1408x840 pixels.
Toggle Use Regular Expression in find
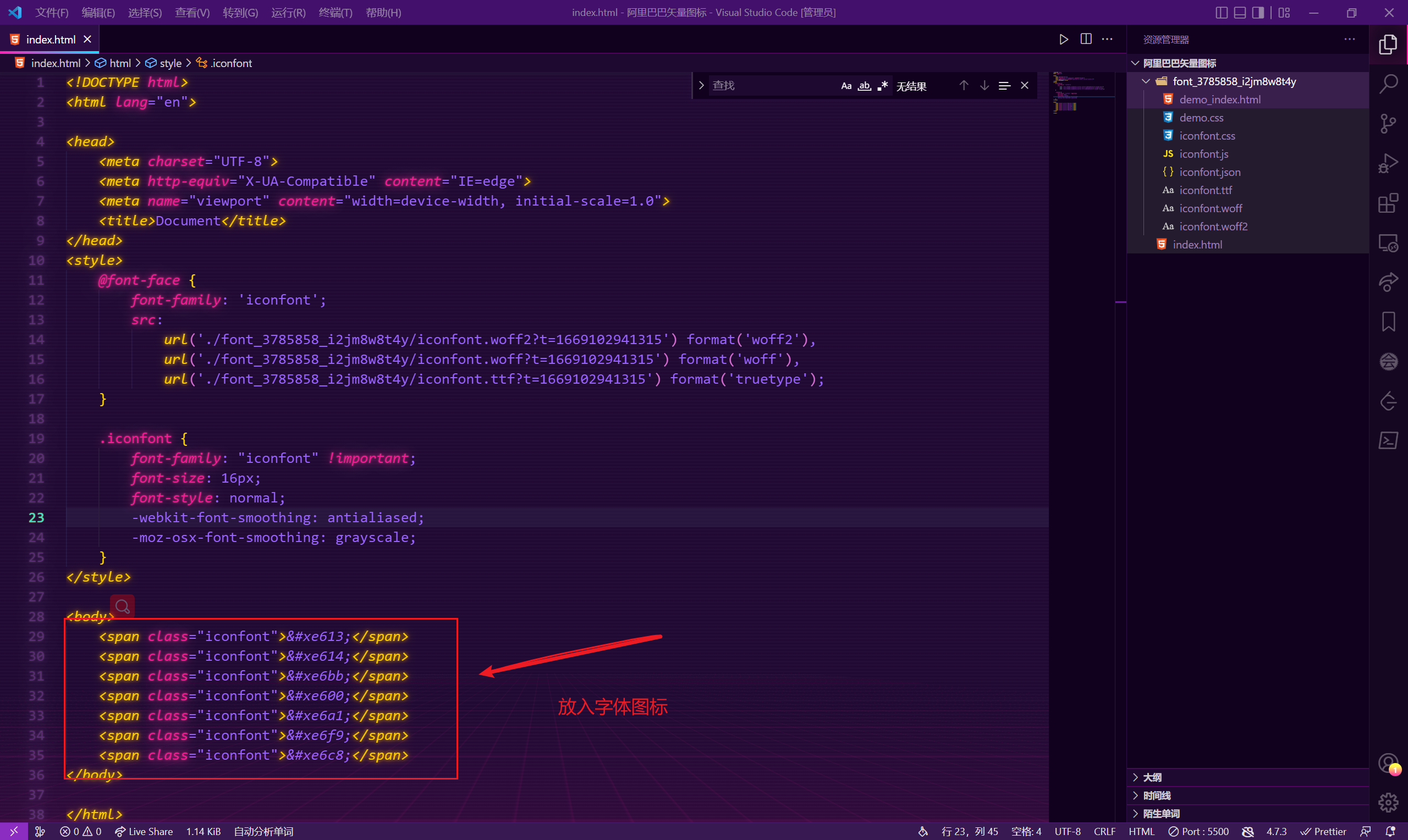coord(882,86)
